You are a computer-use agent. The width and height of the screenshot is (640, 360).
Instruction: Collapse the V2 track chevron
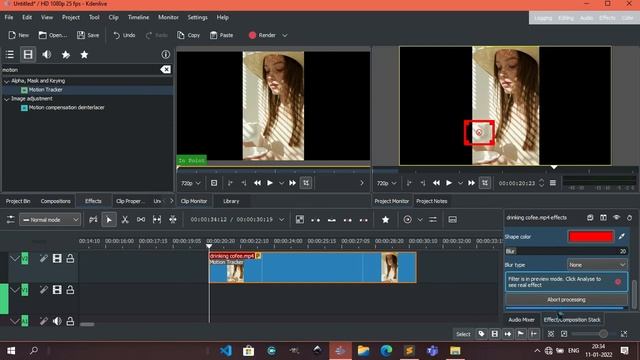coord(15,258)
